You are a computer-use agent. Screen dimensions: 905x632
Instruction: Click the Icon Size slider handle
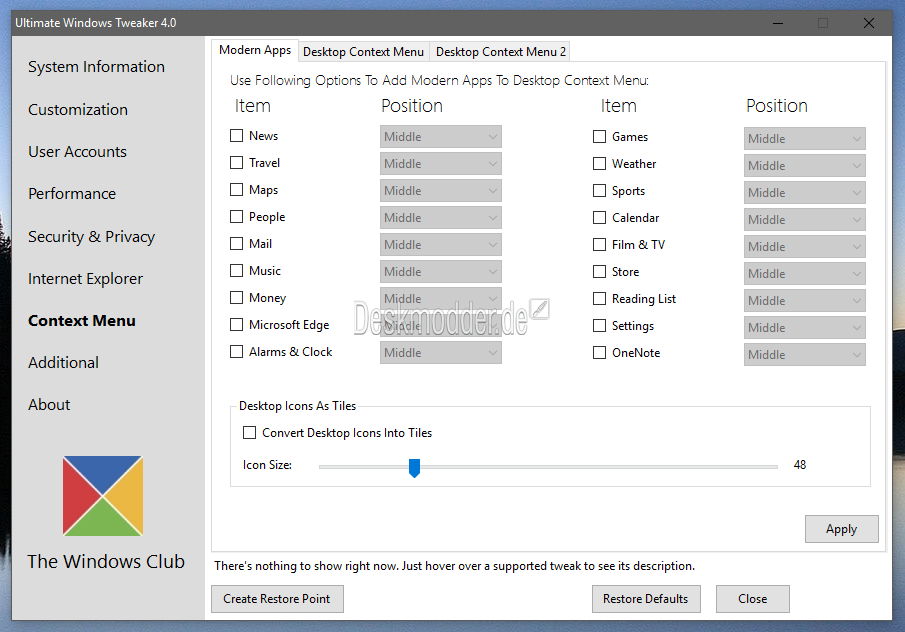pos(414,468)
